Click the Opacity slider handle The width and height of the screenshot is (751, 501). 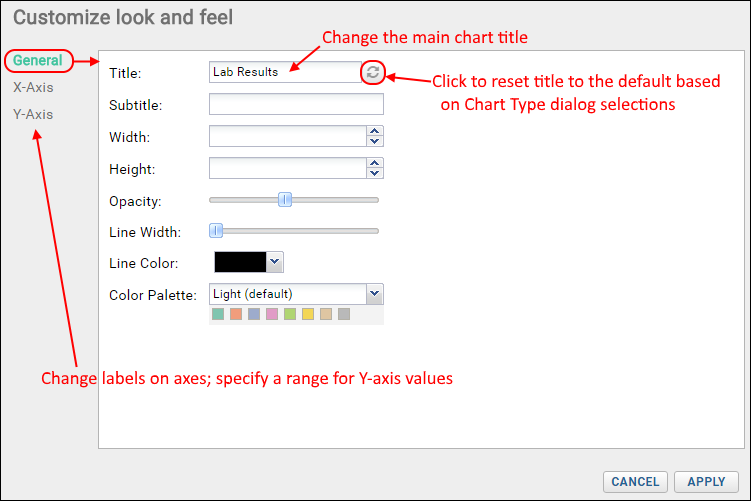click(x=285, y=200)
